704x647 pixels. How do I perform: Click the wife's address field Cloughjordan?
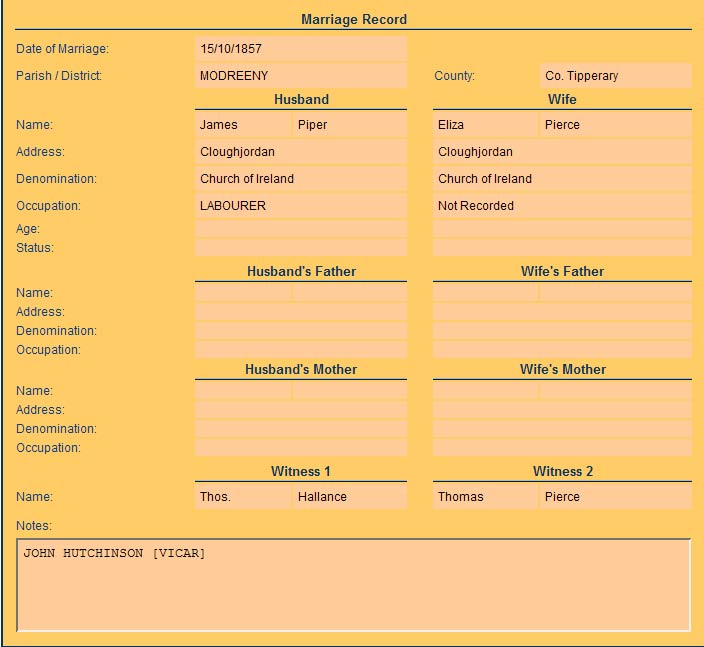(561, 152)
